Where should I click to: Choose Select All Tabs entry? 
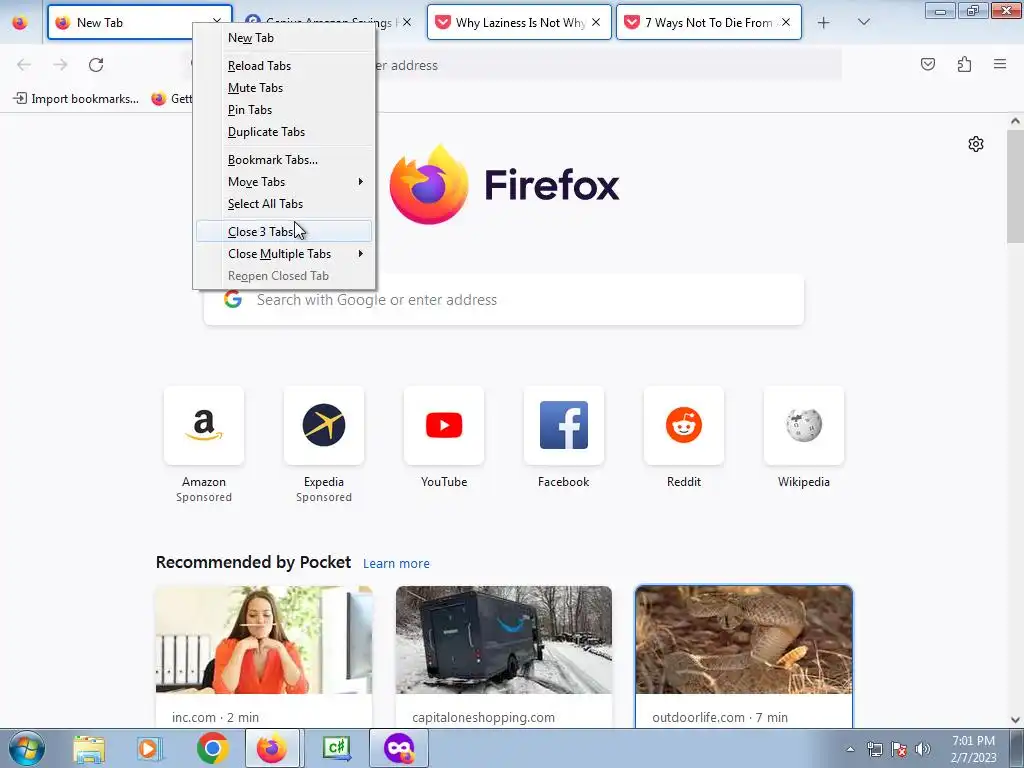[x=284, y=204]
